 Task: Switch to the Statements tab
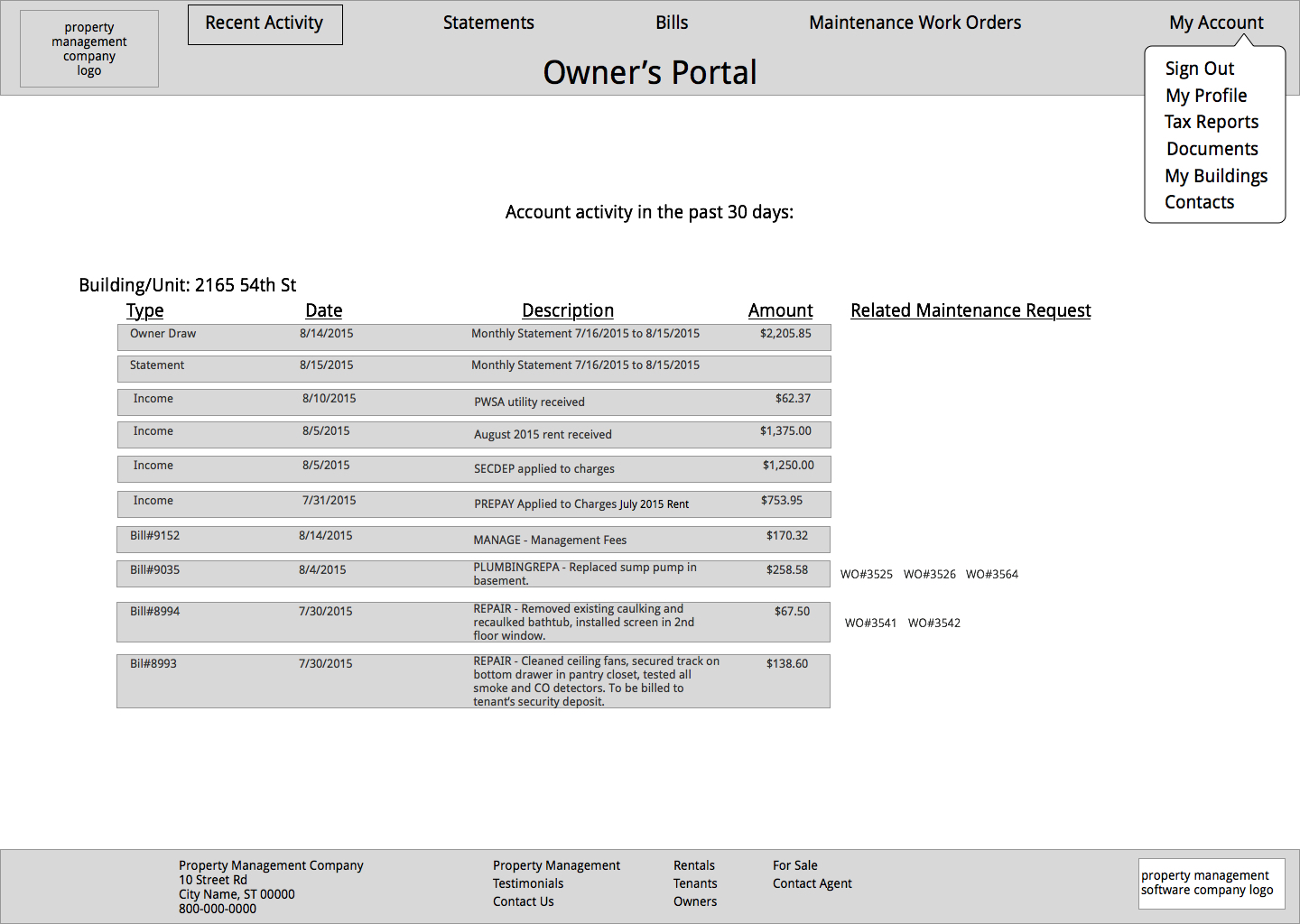tap(488, 23)
